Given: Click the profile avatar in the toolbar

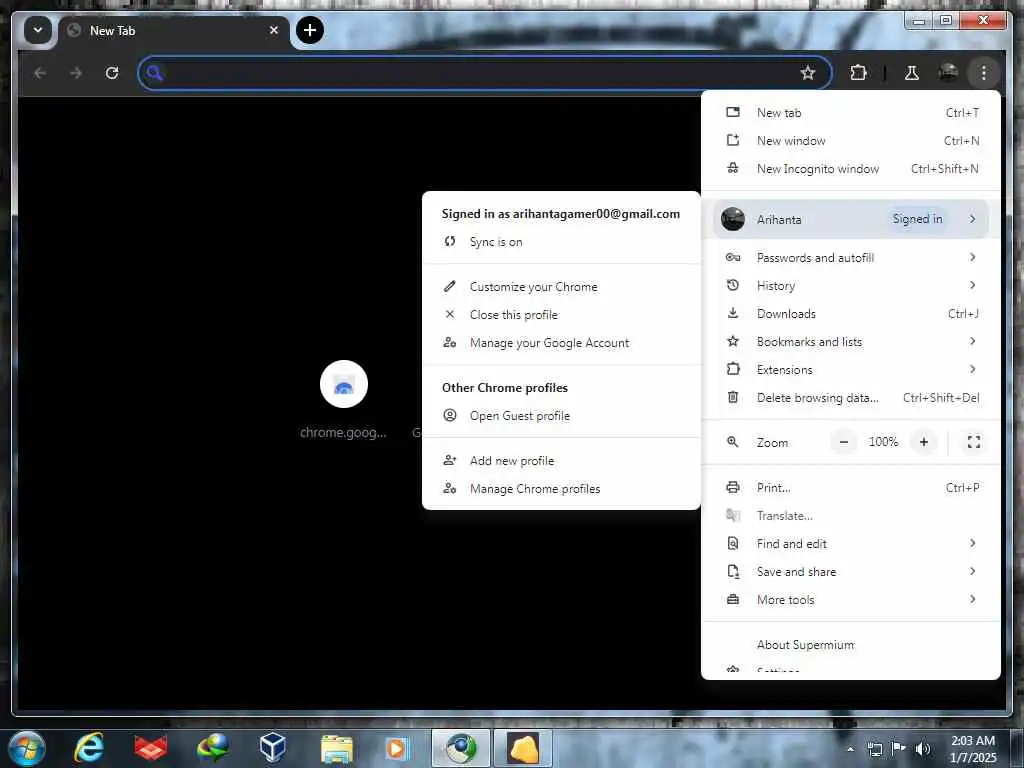Looking at the screenshot, I should 948,72.
